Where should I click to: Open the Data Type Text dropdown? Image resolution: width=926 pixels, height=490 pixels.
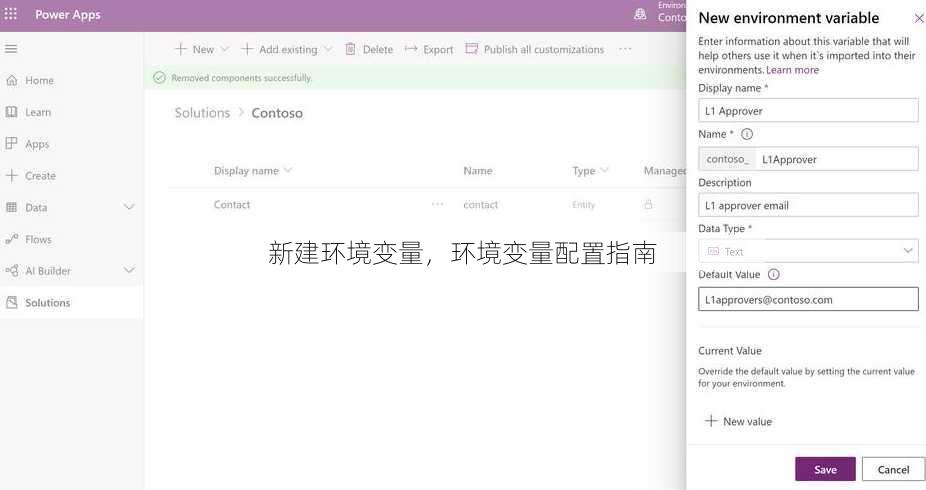point(808,251)
